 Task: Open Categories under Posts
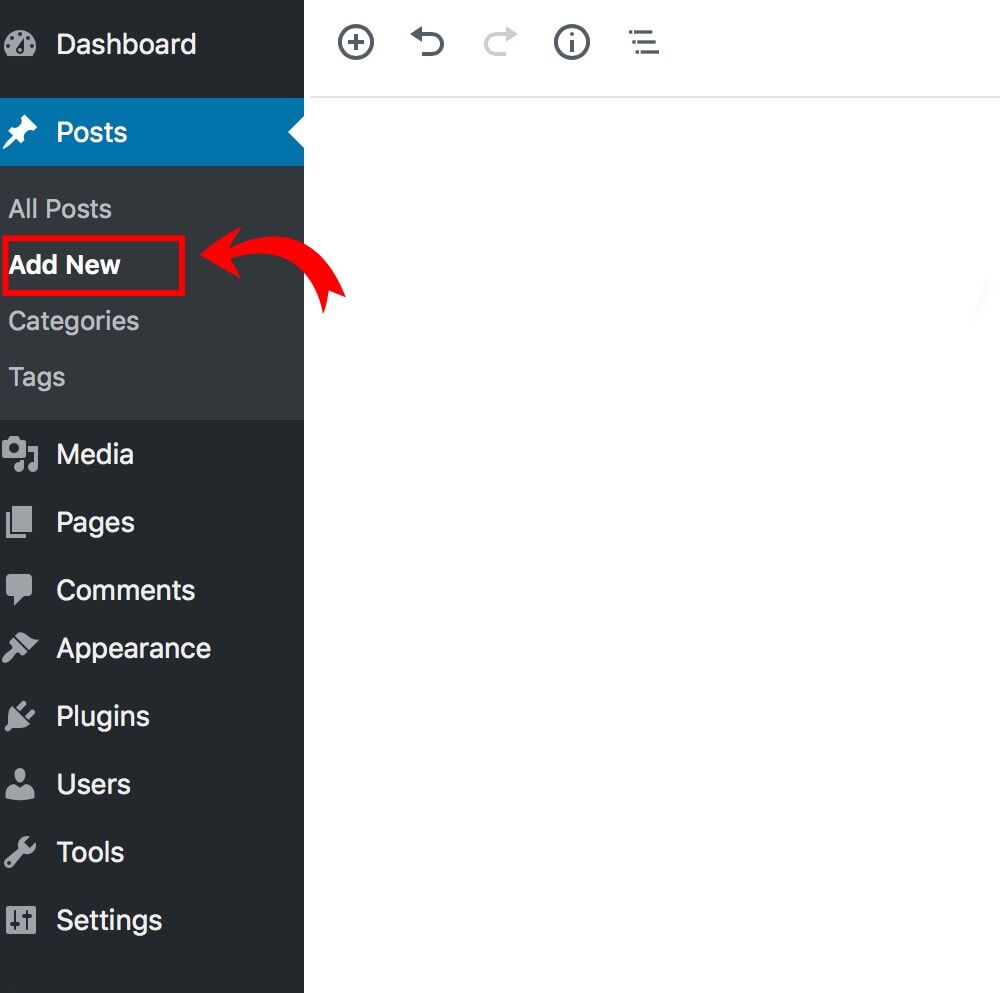click(x=74, y=321)
